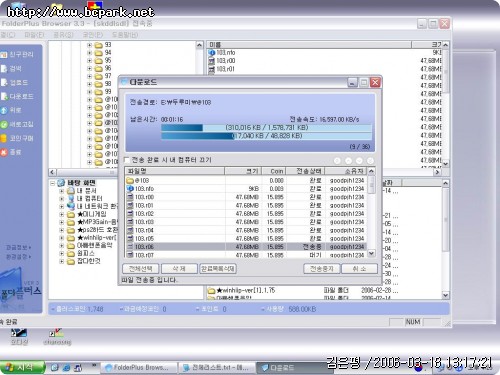This screenshot has height=375, width=500.
Task: Click the 삭제 button in download dialog
Action: pos(179,269)
